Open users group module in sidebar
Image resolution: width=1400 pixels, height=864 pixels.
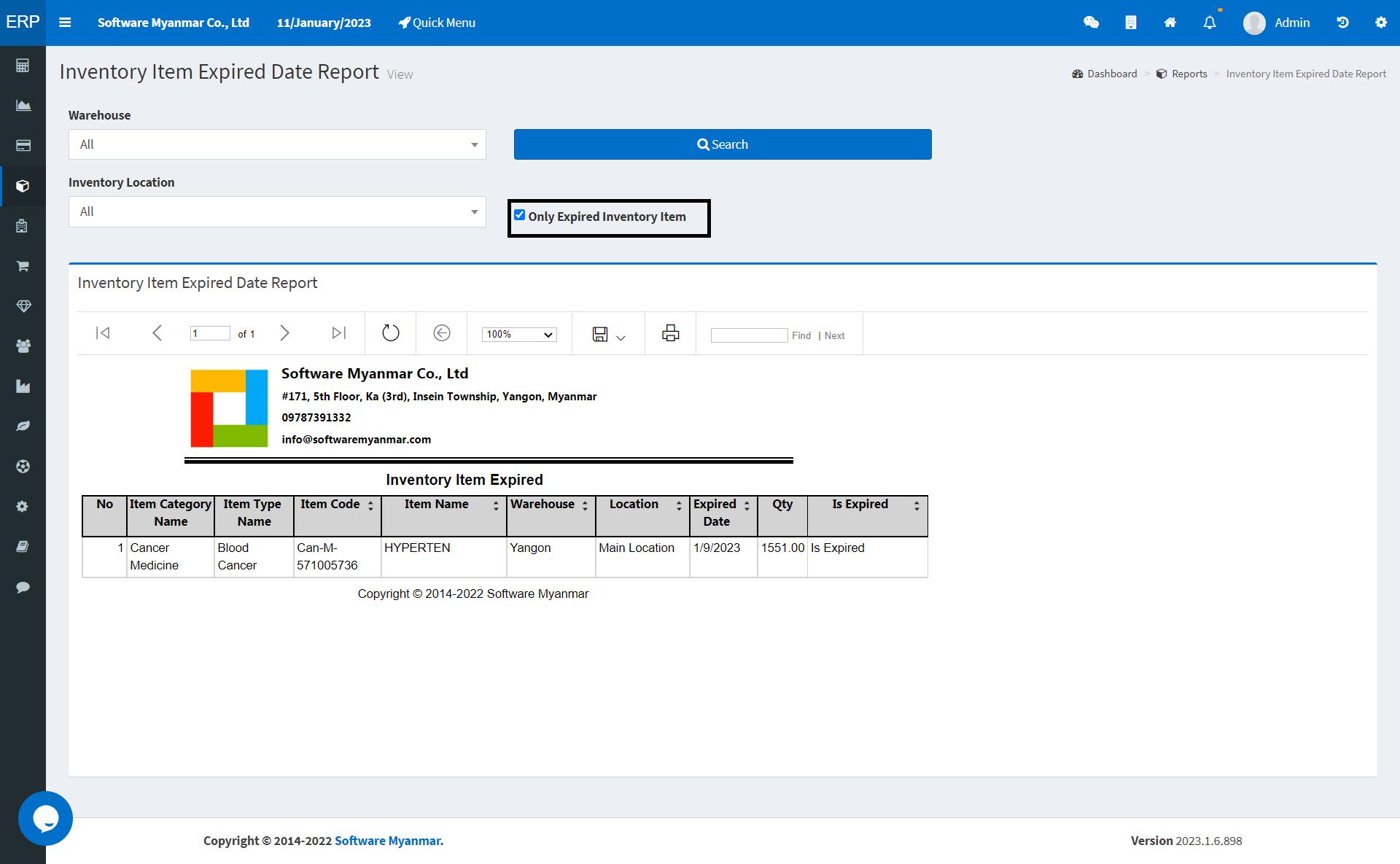click(23, 346)
